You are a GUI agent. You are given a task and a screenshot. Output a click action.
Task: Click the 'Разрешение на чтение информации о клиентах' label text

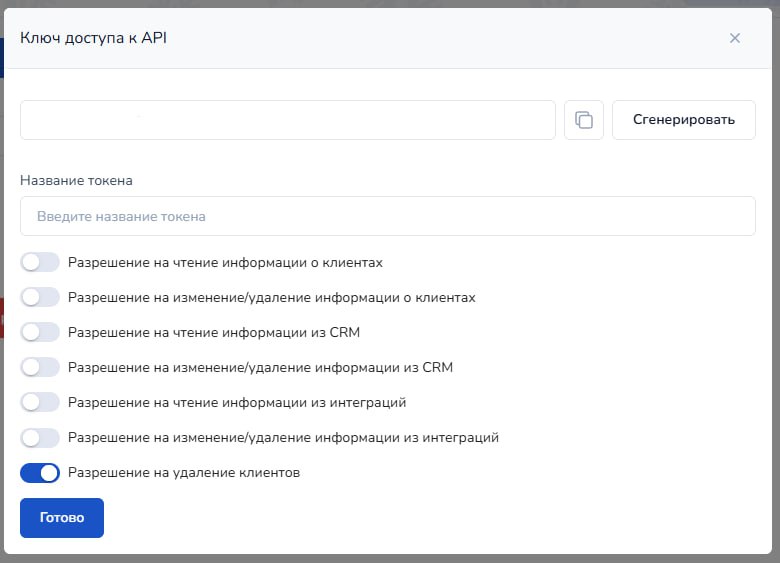tap(225, 262)
